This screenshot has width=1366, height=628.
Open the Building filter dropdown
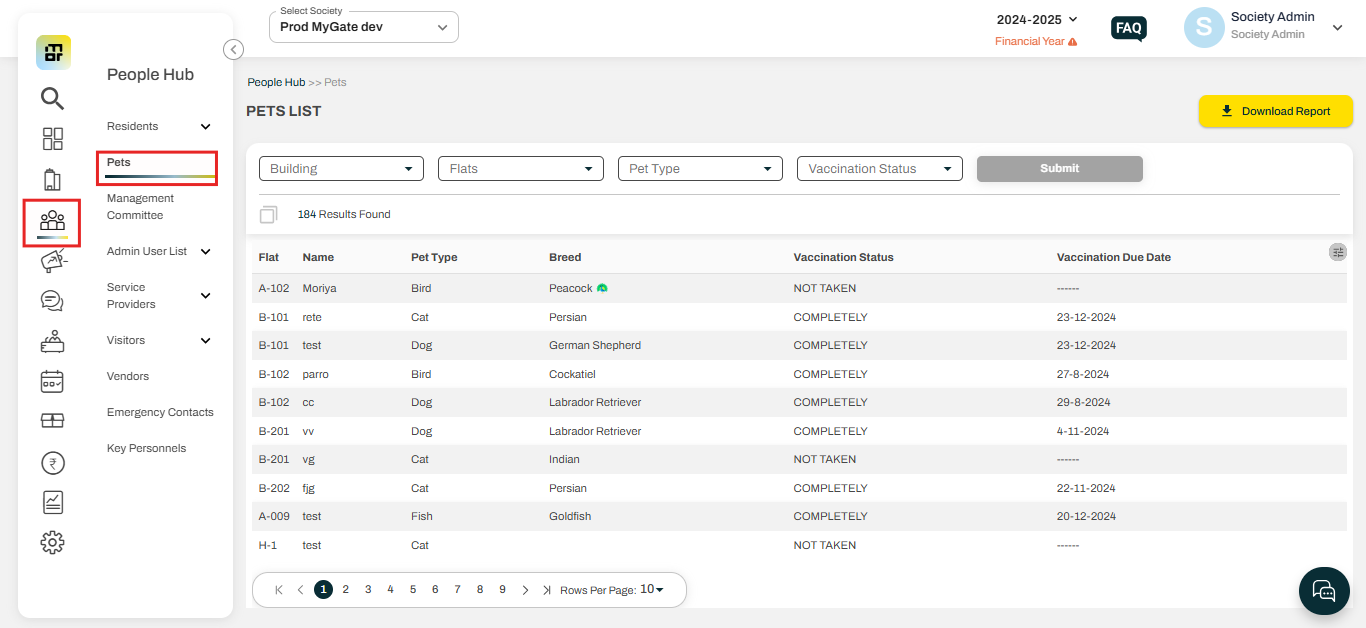(x=341, y=169)
